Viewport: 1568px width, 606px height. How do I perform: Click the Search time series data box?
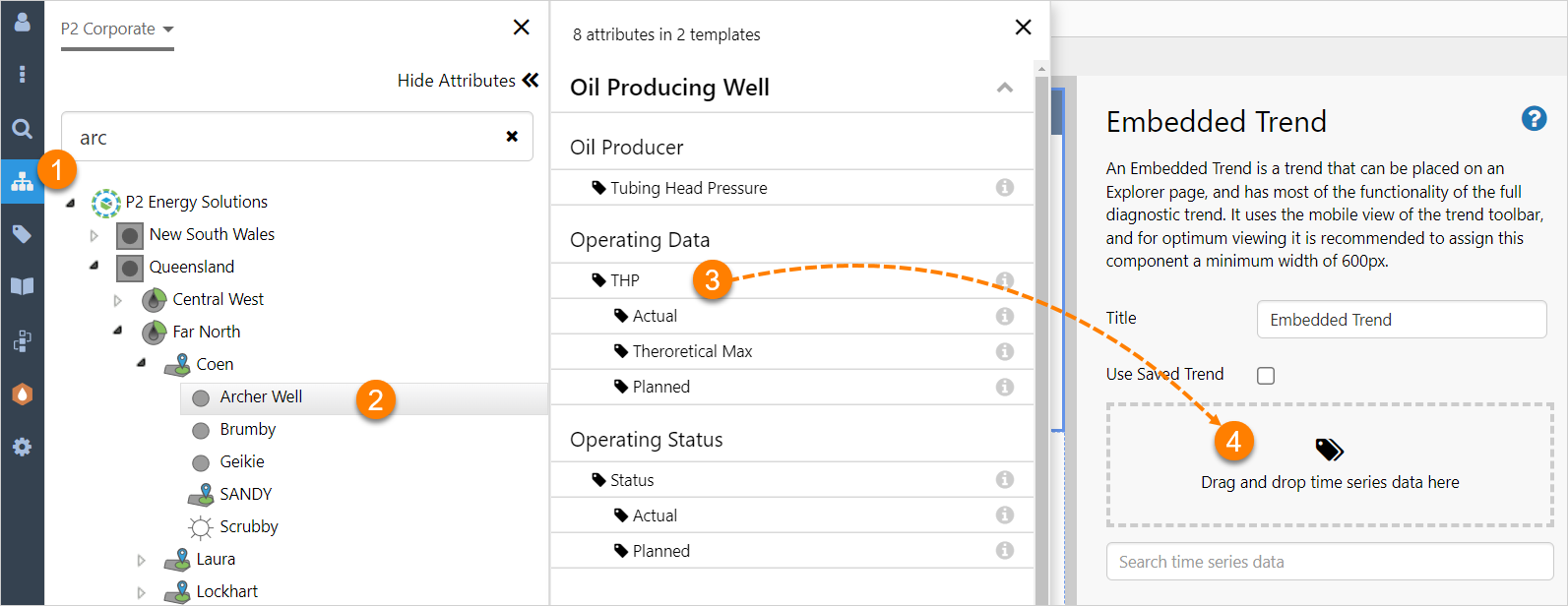(x=1329, y=562)
